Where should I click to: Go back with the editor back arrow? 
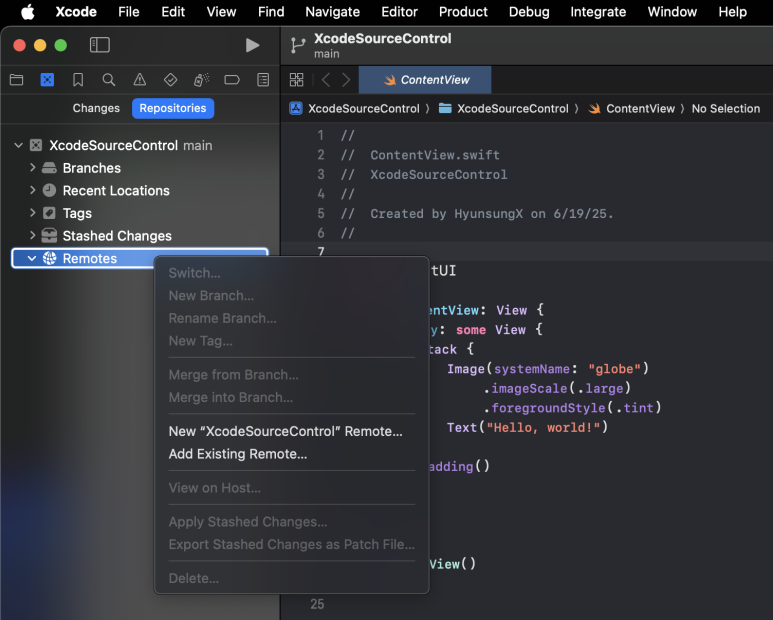(x=325, y=79)
